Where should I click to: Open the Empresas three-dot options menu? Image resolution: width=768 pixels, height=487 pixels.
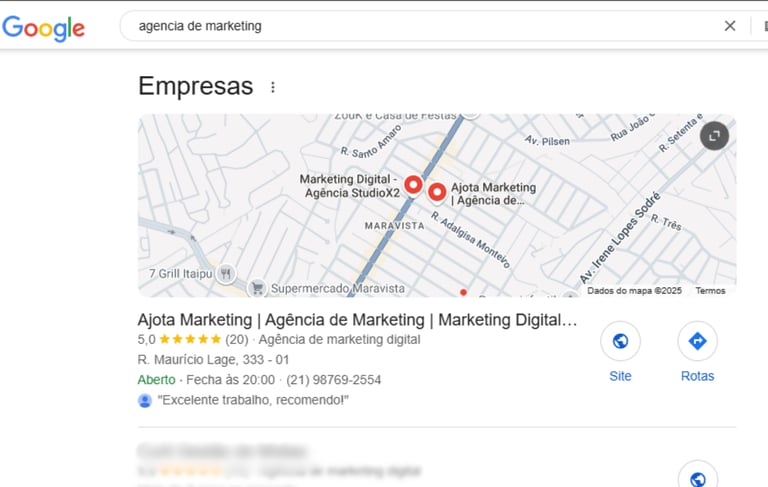[x=273, y=87]
